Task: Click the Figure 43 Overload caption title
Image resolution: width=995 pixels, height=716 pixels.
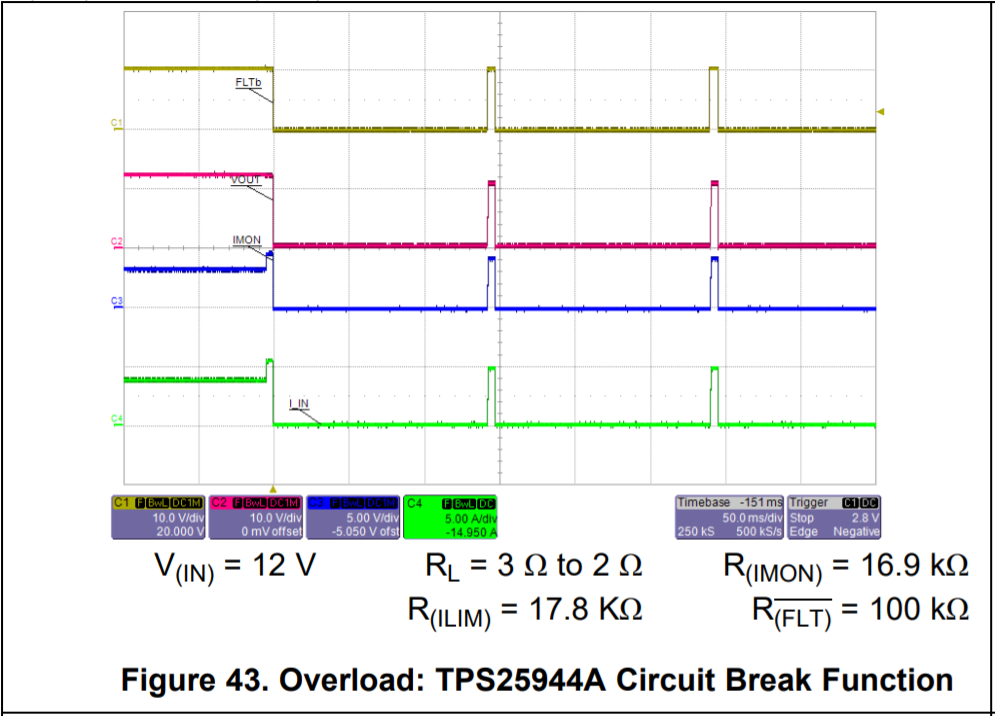Action: coord(537,679)
